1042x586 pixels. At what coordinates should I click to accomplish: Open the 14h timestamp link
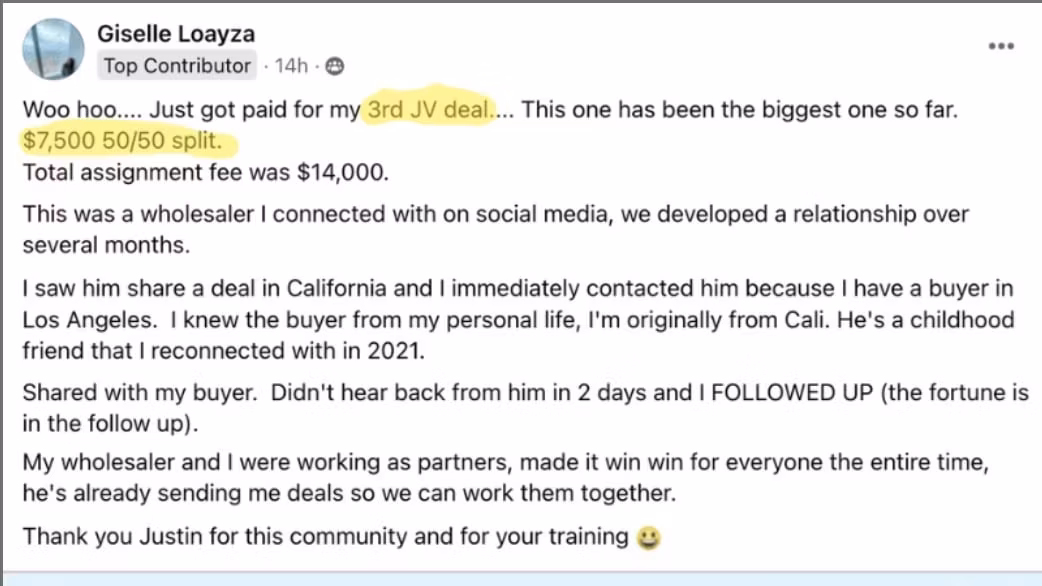coord(291,66)
